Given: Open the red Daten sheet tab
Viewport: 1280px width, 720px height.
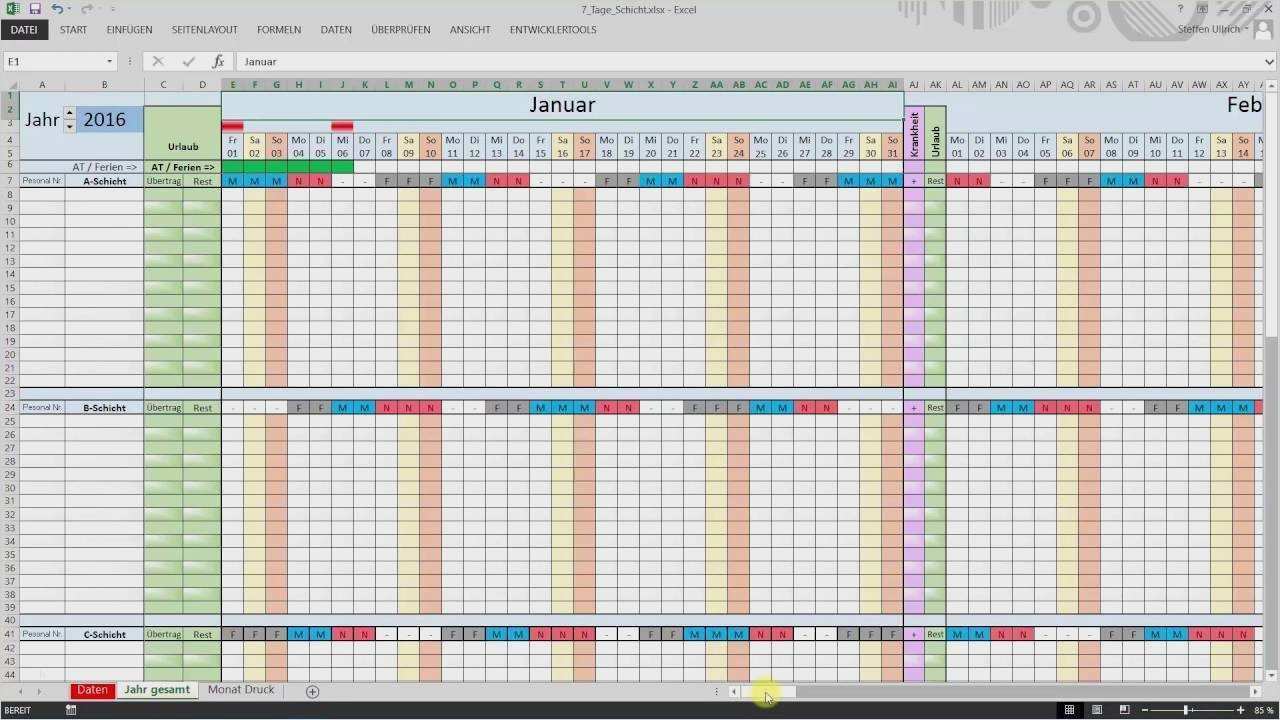Looking at the screenshot, I should pyautogui.click(x=92, y=690).
